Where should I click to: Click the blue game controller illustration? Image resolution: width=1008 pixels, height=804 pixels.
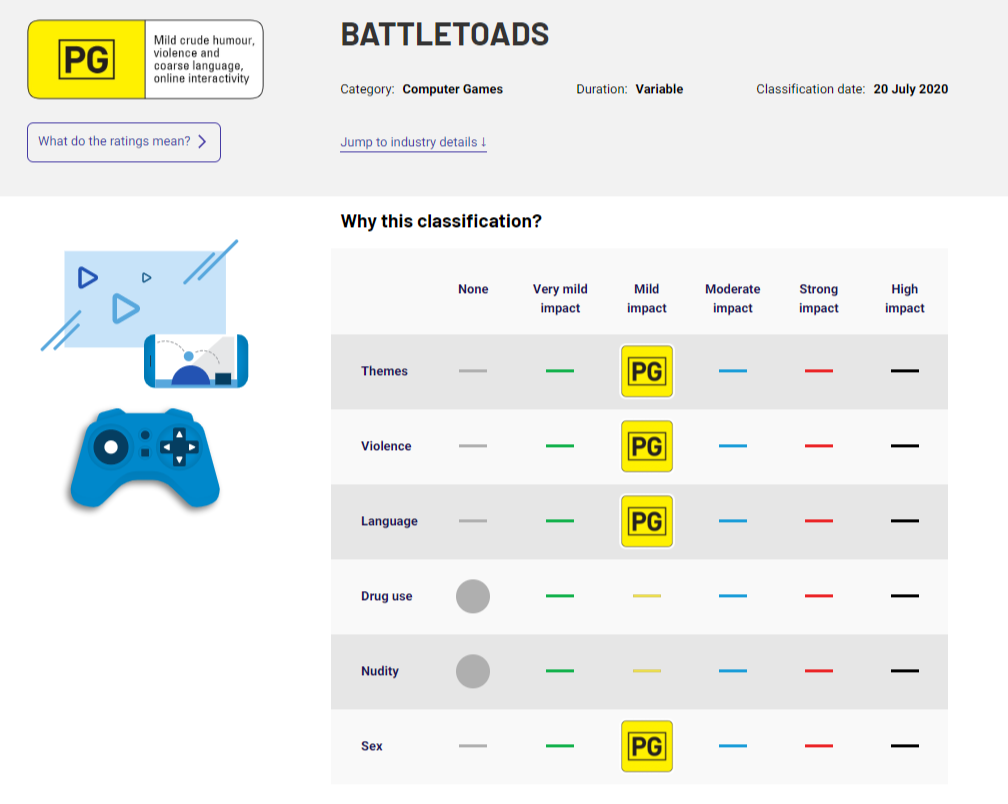tap(145, 457)
